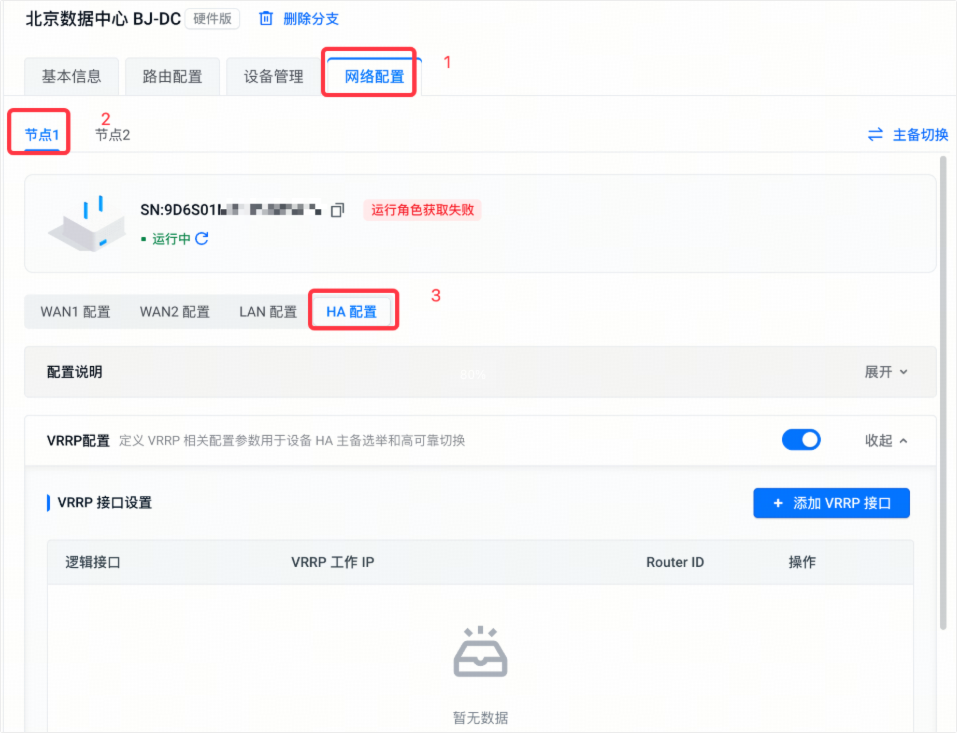Open the WAN1 配置 tab
The width and height of the screenshot is (957, 733).
coord(75,312)
